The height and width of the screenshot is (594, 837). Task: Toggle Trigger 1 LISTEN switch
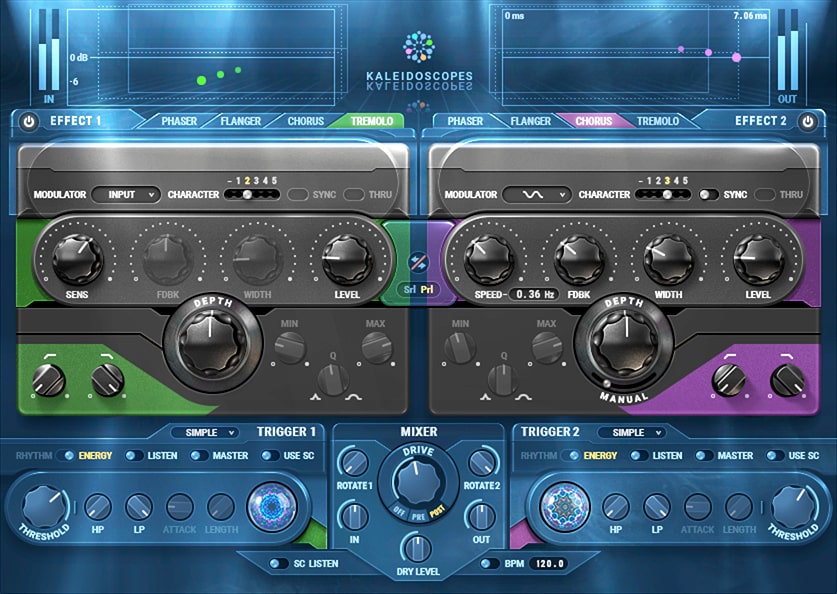(134, 456)
